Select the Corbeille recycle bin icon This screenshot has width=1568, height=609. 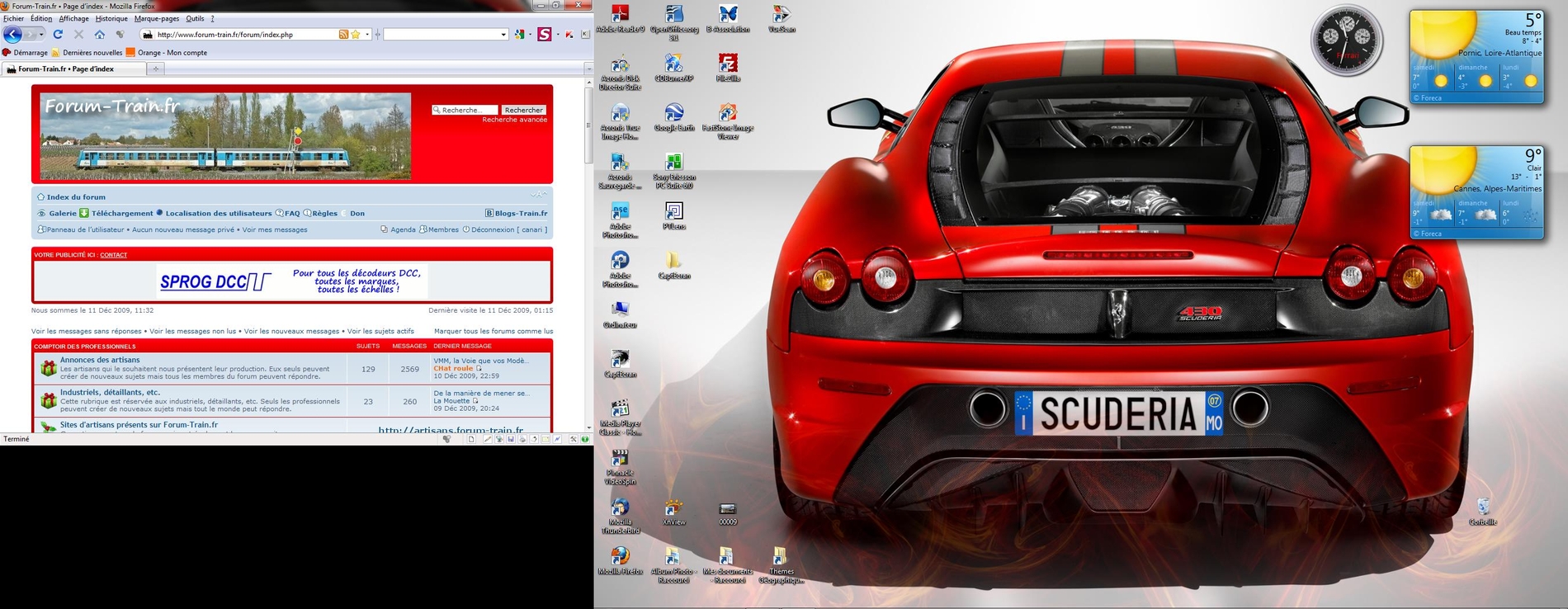(x=1483, y=512)
